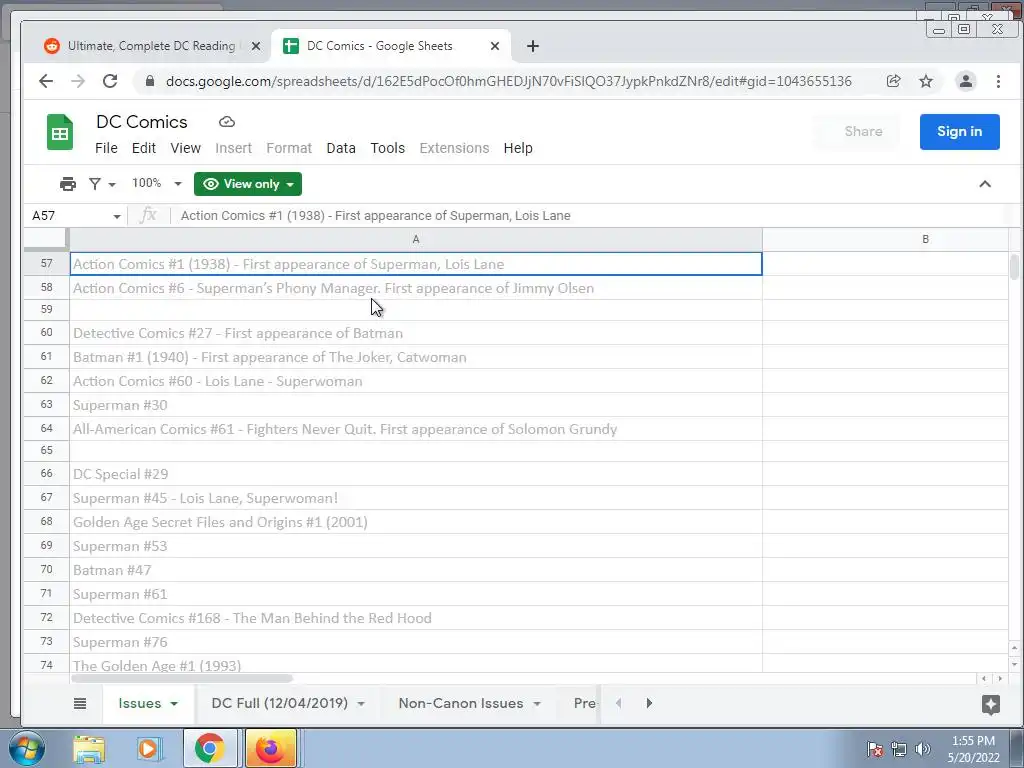The image size is (1024, 768).
Task: Open the Tools menu
Action: (x=387, y=148)
